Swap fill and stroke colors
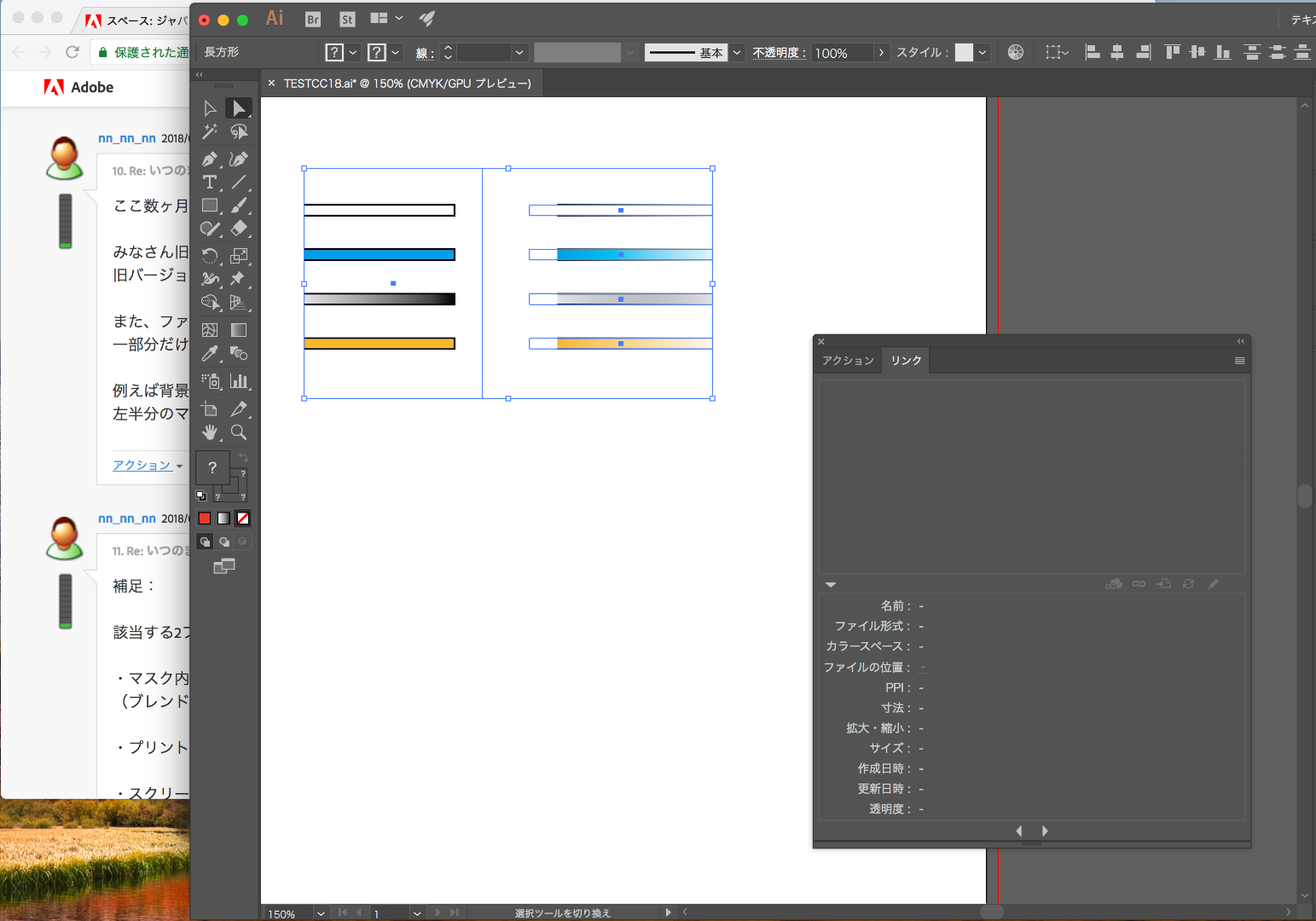 pyautogui.click(x=243, y=458)
